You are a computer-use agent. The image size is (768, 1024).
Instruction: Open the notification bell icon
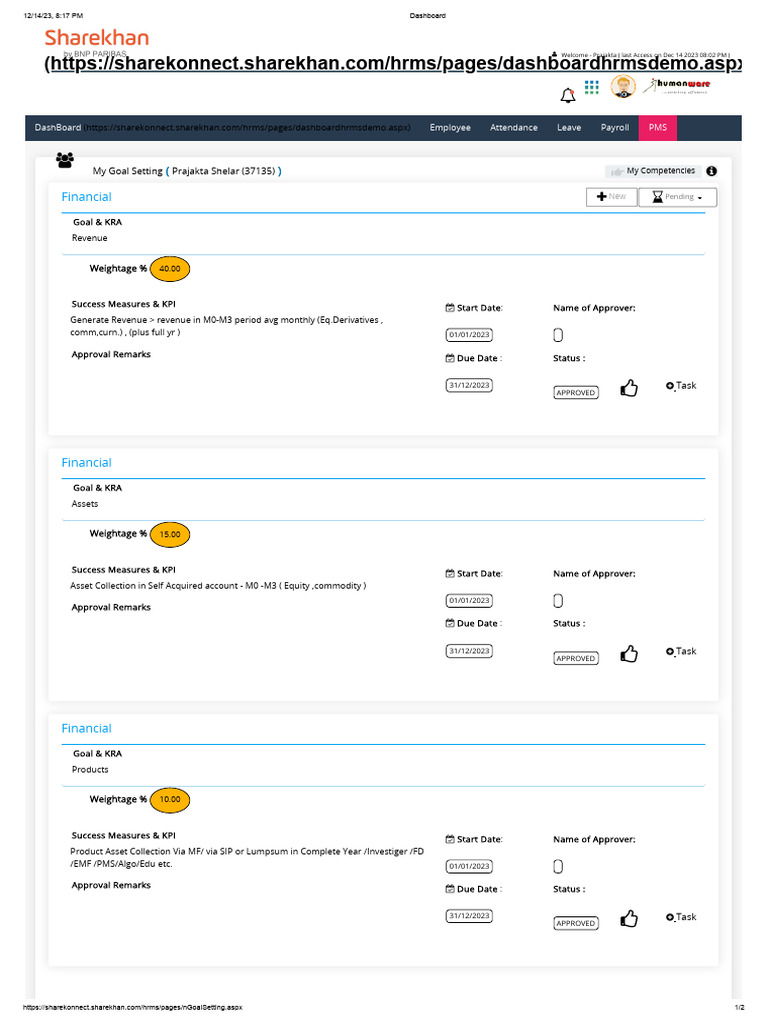pos(568,95)
